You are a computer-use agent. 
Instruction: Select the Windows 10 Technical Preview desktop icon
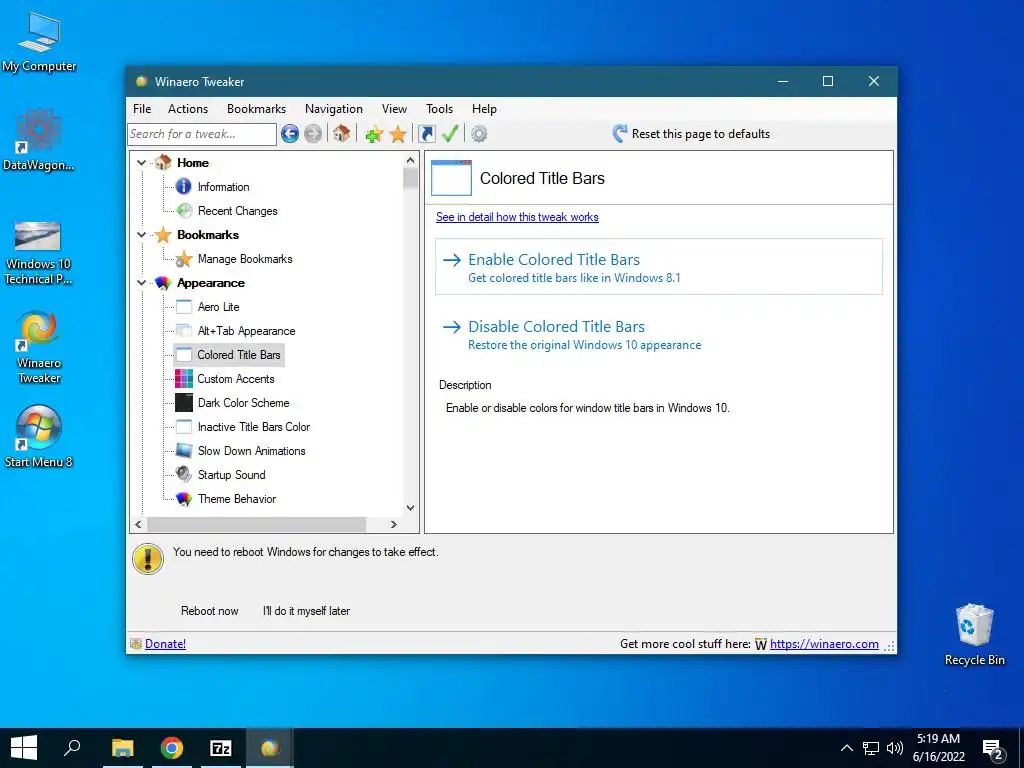[x=38, y=253]
